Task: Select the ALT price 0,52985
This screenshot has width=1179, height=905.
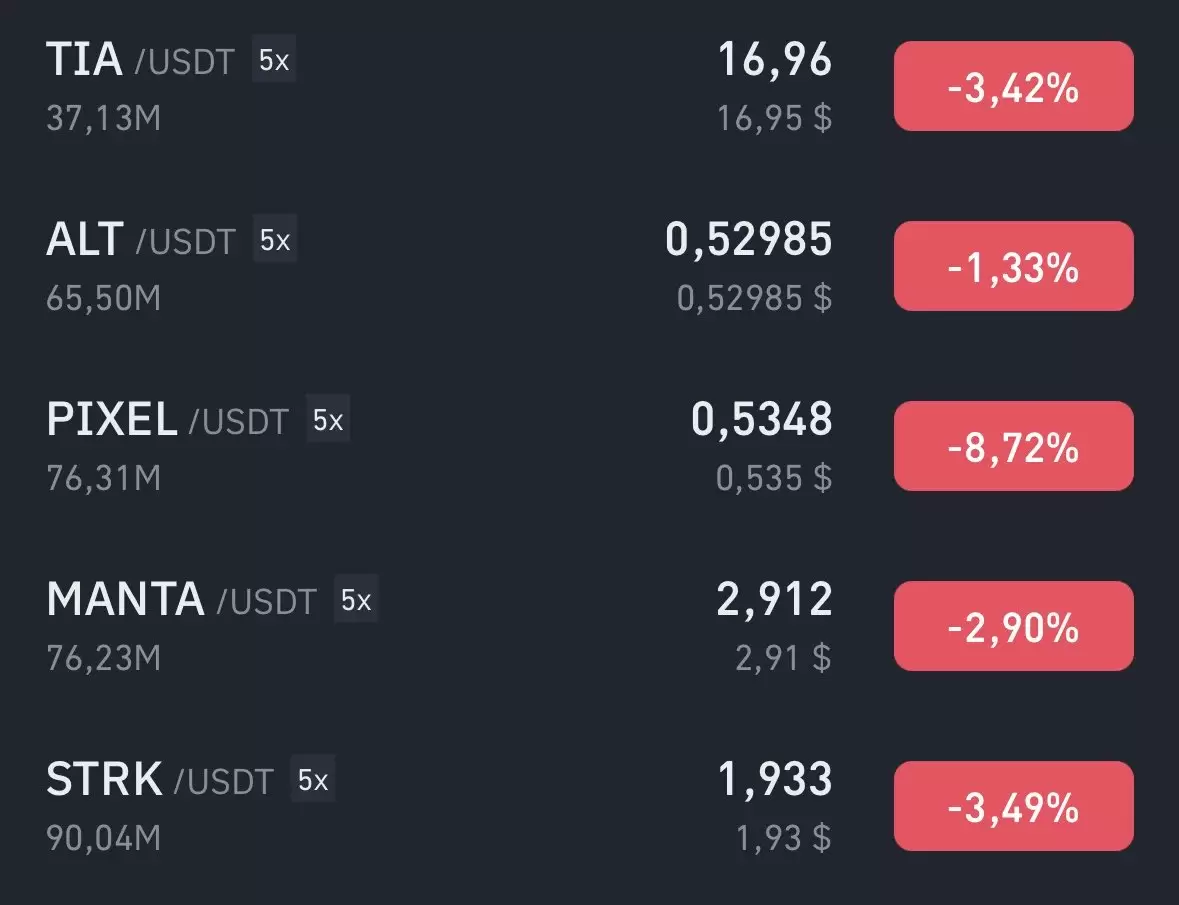Action: tap(749, 239)
